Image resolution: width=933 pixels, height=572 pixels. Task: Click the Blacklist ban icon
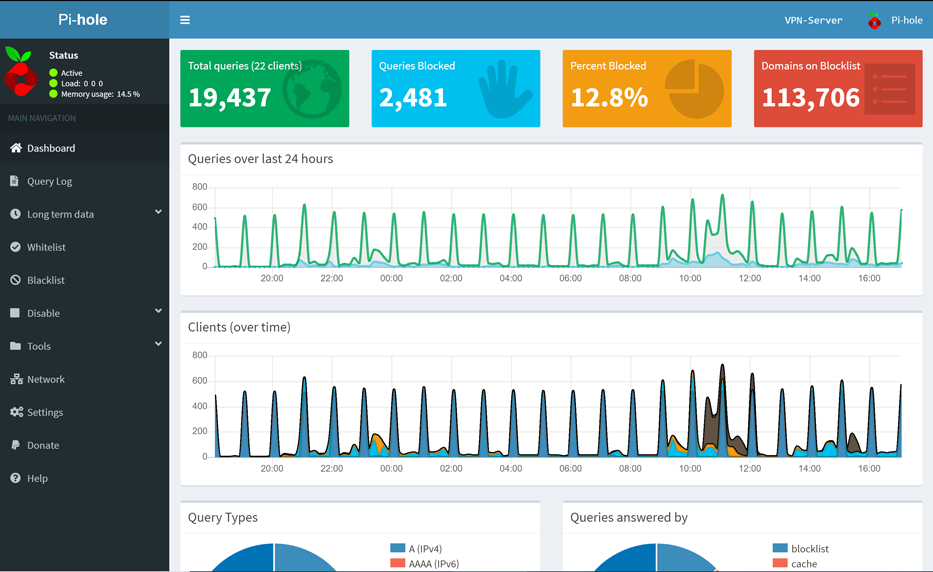(15, 280)
